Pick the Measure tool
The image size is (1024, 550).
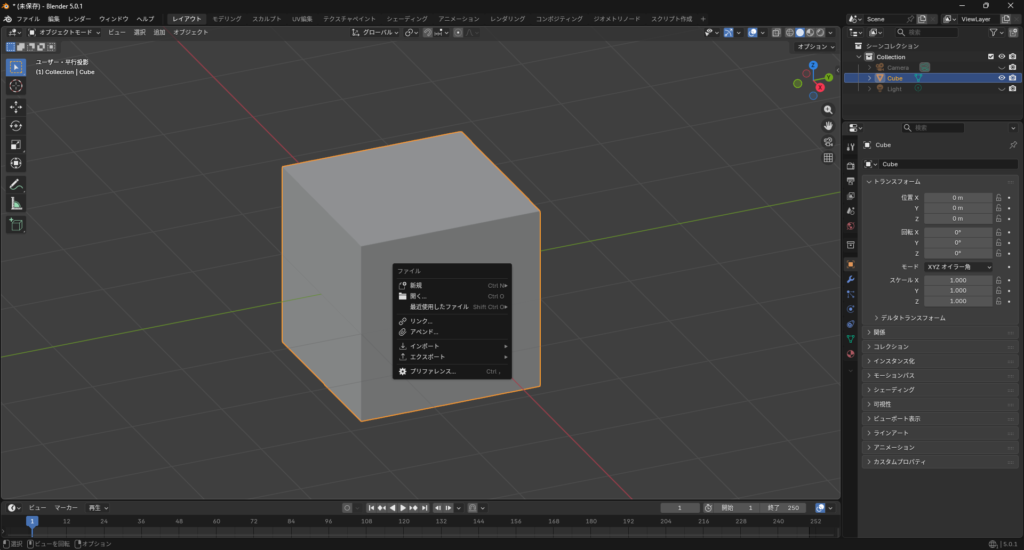coord(16,203)
